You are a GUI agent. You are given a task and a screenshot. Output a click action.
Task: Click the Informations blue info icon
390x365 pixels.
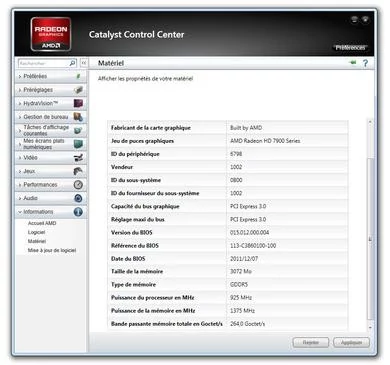[78, 212]
